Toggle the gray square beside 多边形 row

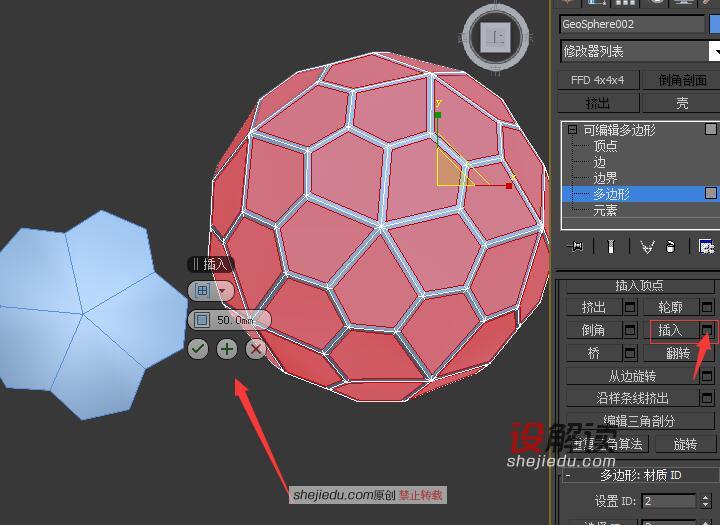coord(710,193)
